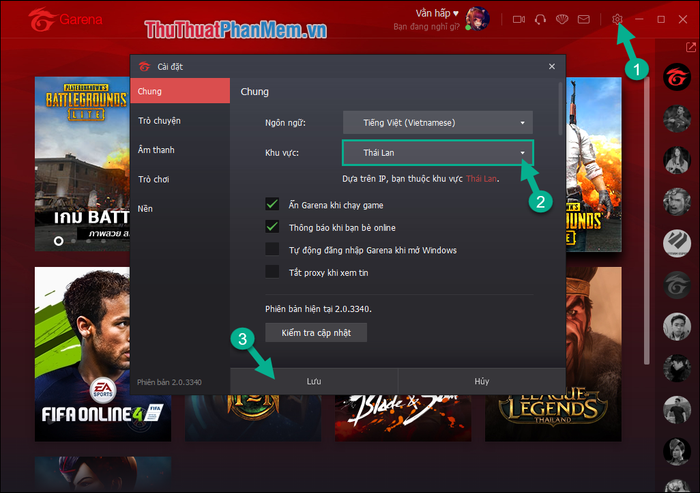Switch to the Nền settings tab
This screenshot has height=493, width=700.
click(x=180, y=209)
